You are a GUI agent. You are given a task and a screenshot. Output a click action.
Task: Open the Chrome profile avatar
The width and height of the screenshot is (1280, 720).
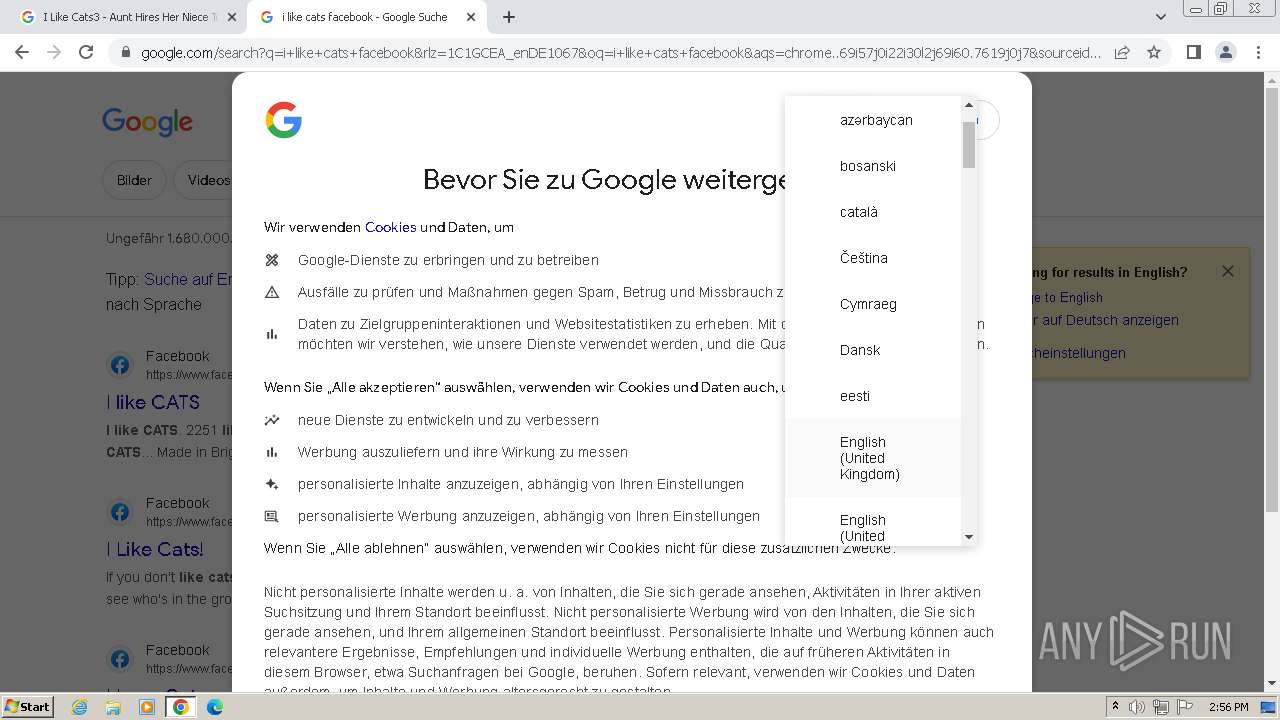(1225, 52)
